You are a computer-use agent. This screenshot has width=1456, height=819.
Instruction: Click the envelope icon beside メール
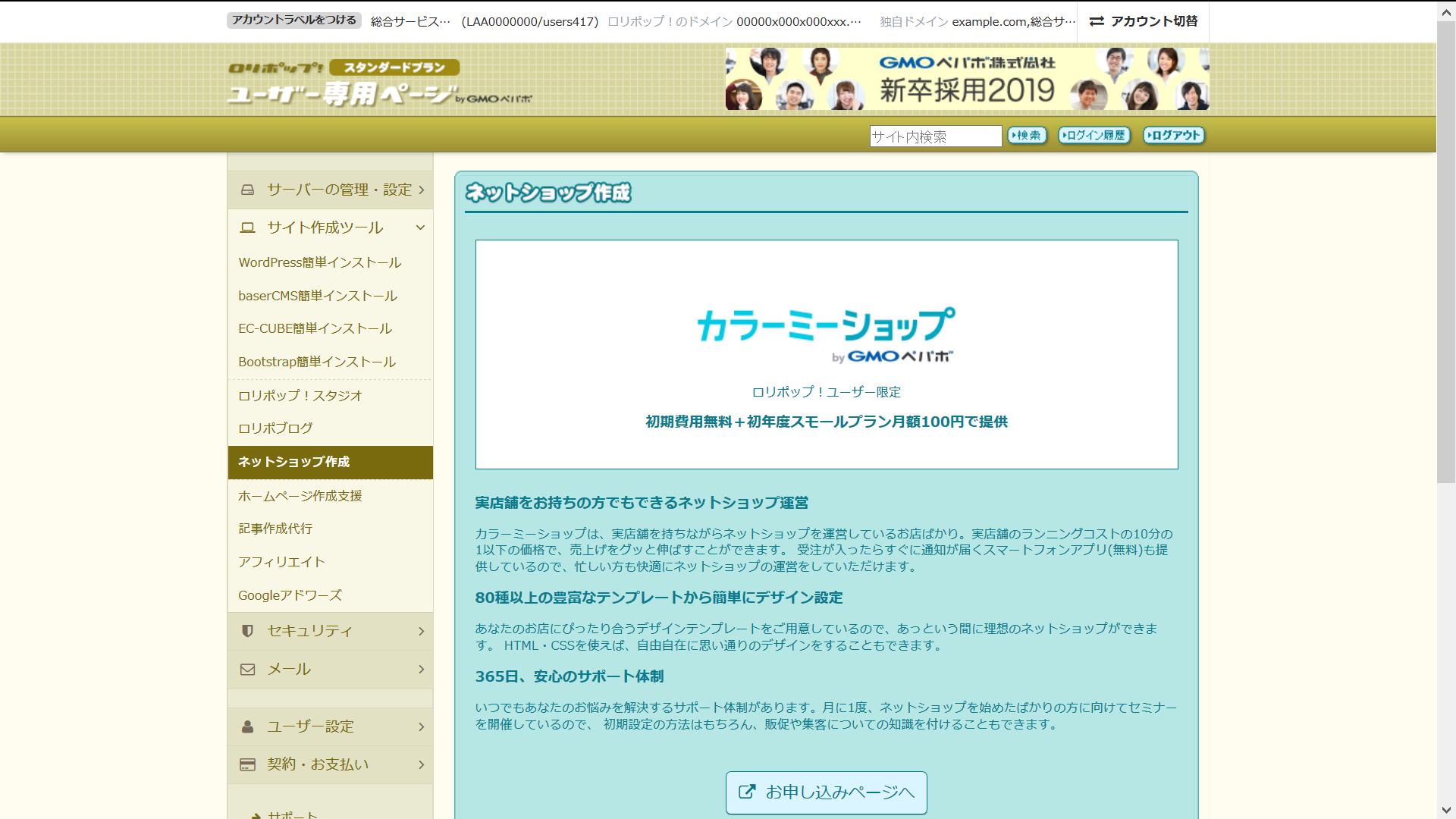(x=247, y=670)
